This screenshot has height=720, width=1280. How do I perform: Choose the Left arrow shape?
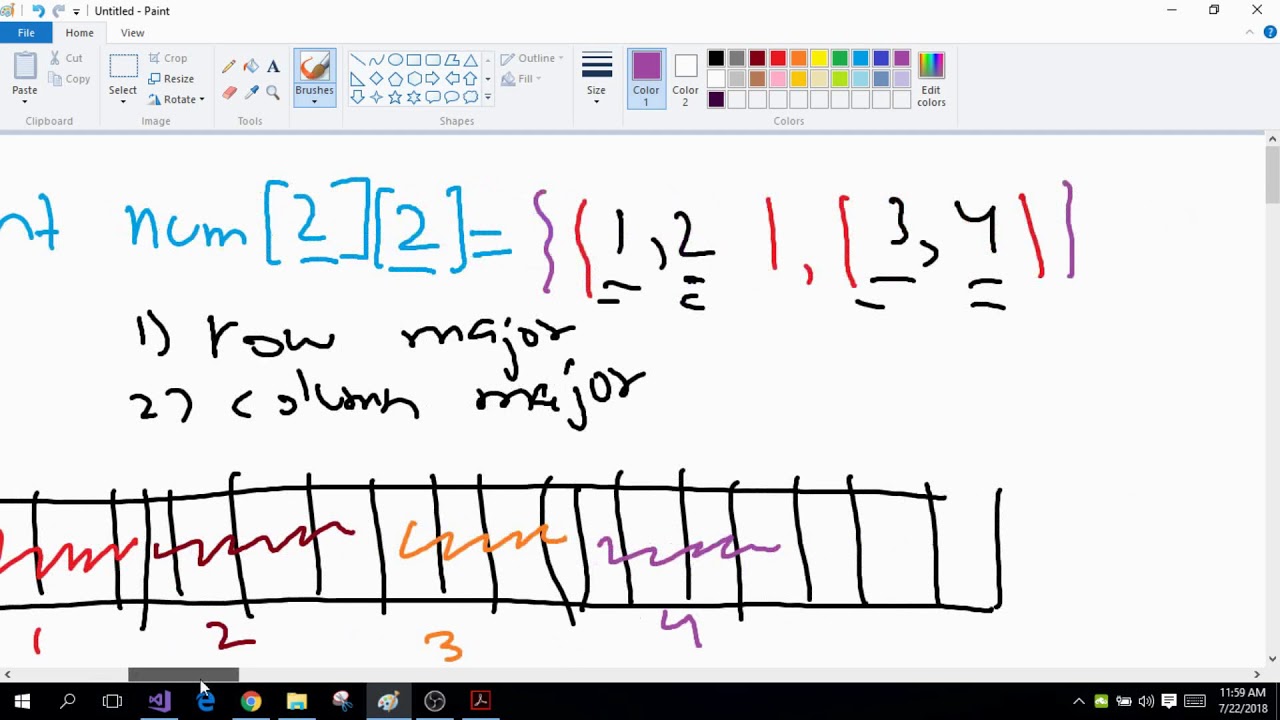[x=452, y=79]
